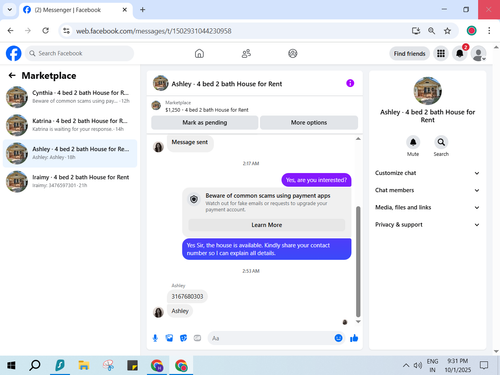This screenshot has height=375, width=500.
Task: Expand Media, files and links section
Action: [427, 207]
